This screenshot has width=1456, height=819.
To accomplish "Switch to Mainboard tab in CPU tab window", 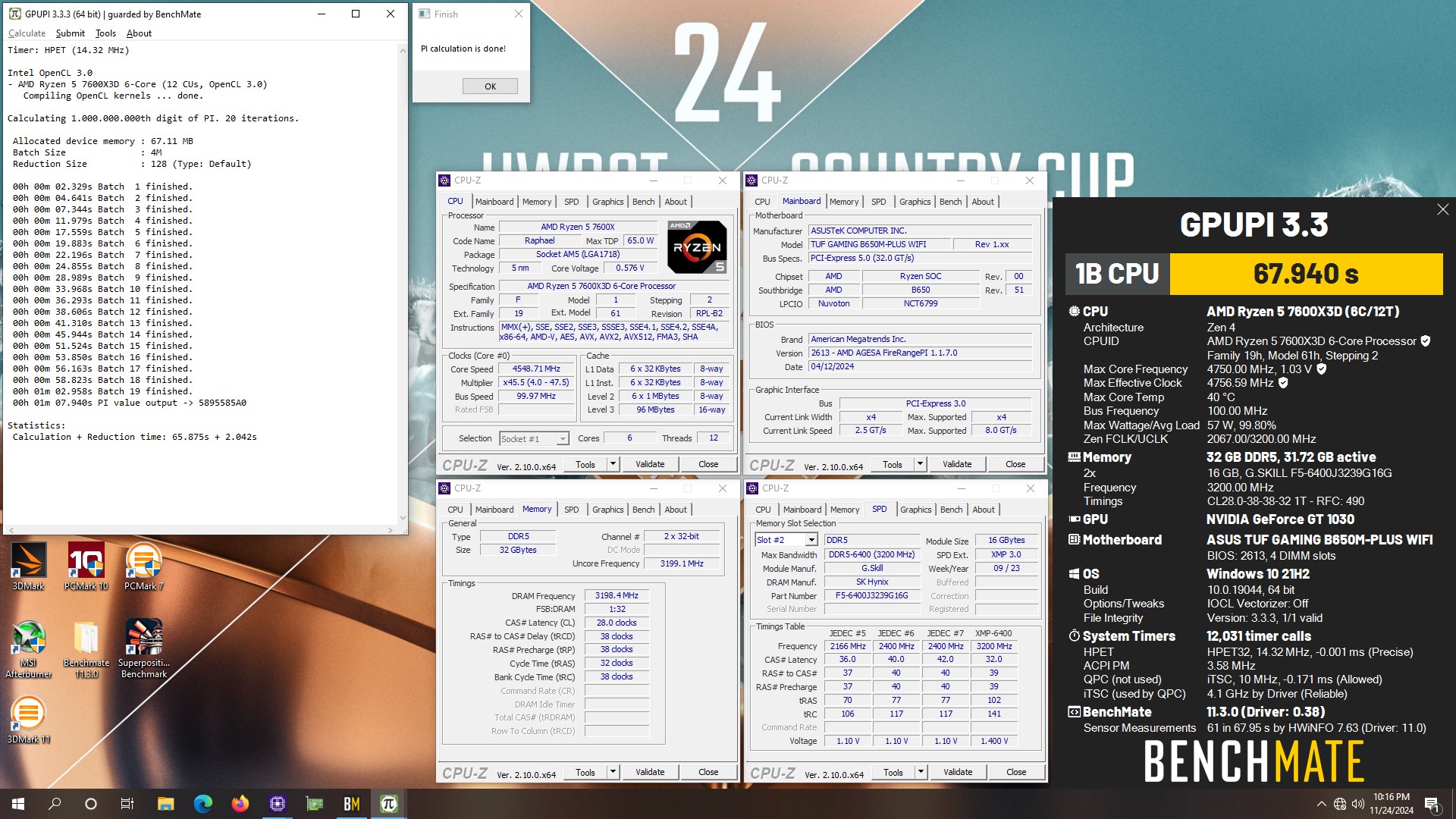I will tap(494, 202).
